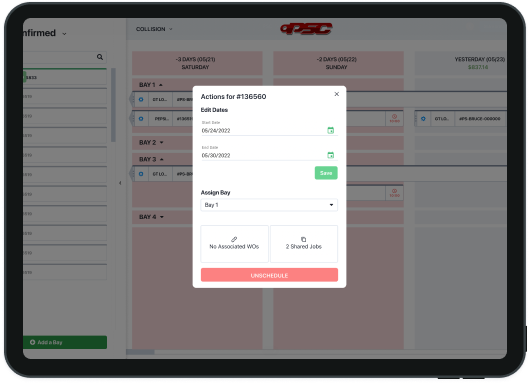Click the UNSCHEDULE button
Screen dimensions: 530x384
[x=269, y=275]
